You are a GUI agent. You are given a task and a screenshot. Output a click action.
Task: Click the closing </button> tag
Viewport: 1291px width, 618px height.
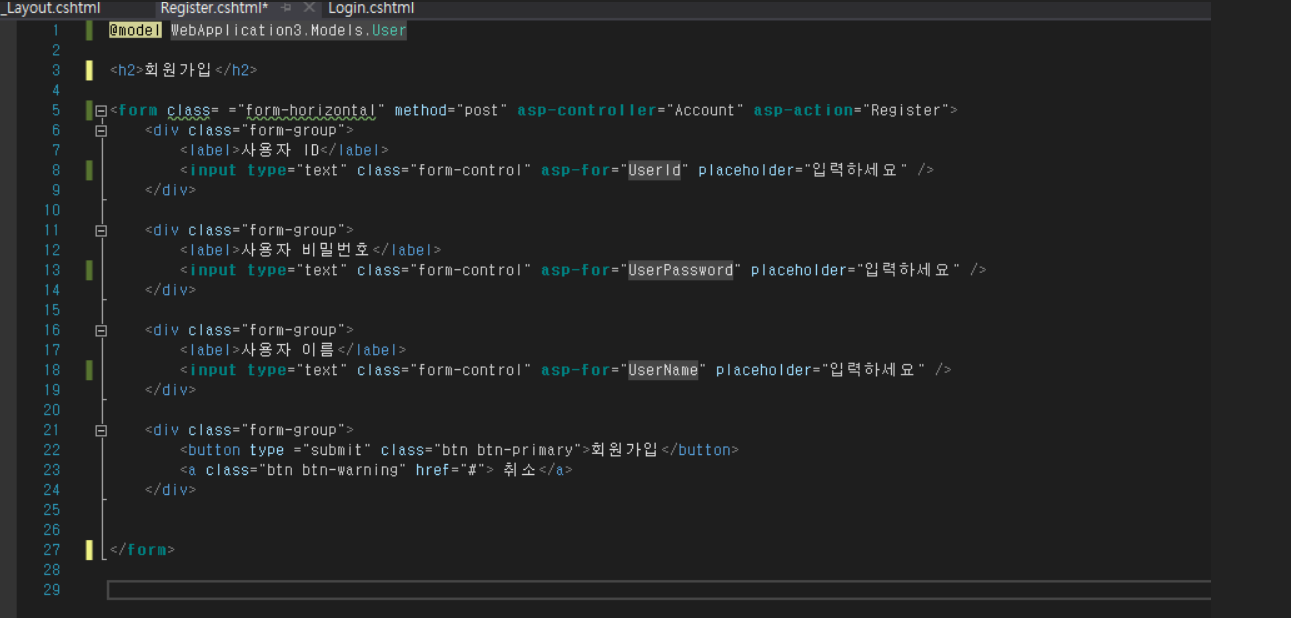coord(700,450)
